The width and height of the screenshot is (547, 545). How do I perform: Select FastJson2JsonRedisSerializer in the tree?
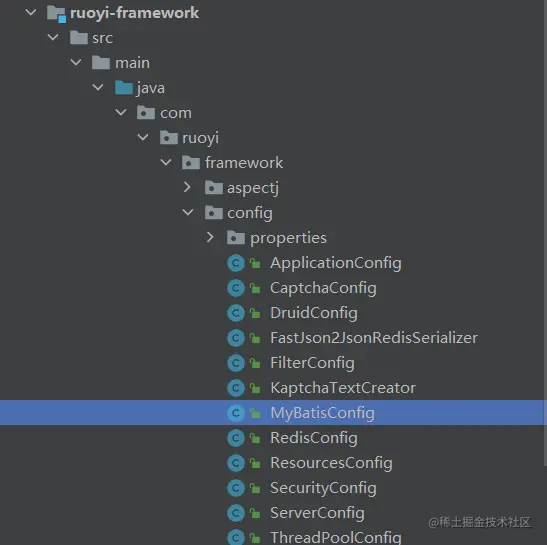pos(374,338)
